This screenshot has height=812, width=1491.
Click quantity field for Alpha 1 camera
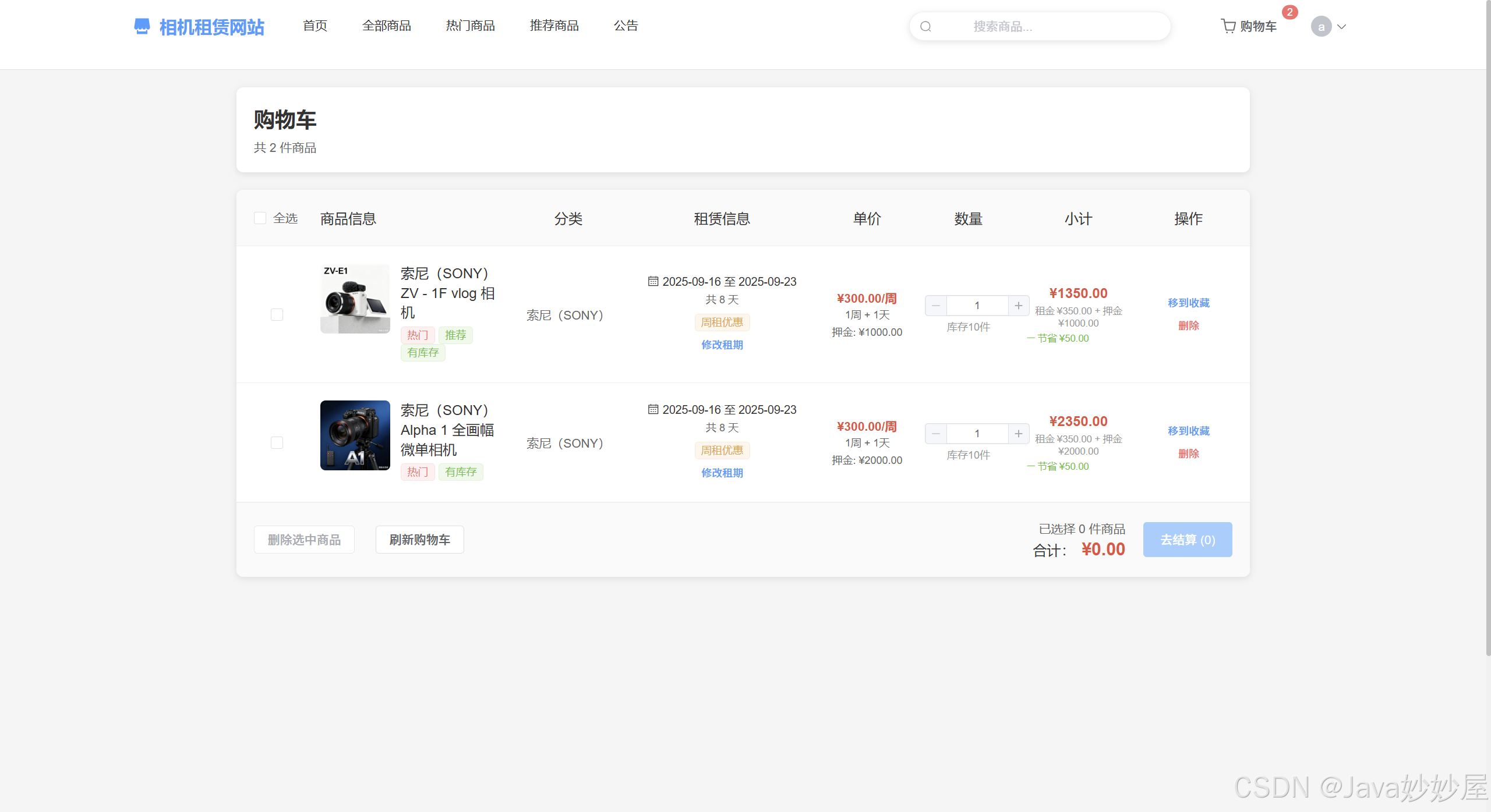click(x=977, y=434)
